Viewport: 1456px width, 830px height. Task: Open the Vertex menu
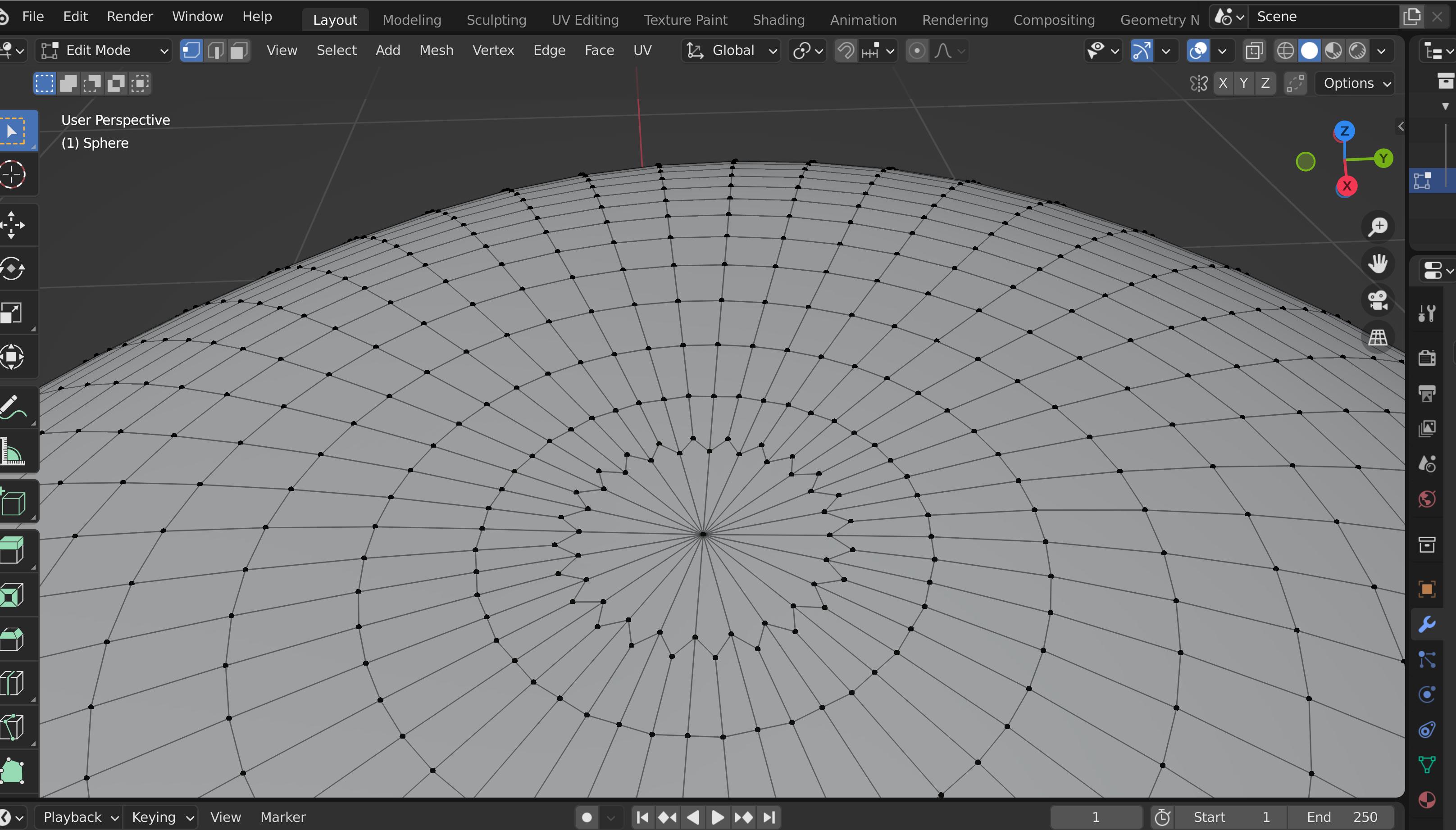[x=493, y=51]
